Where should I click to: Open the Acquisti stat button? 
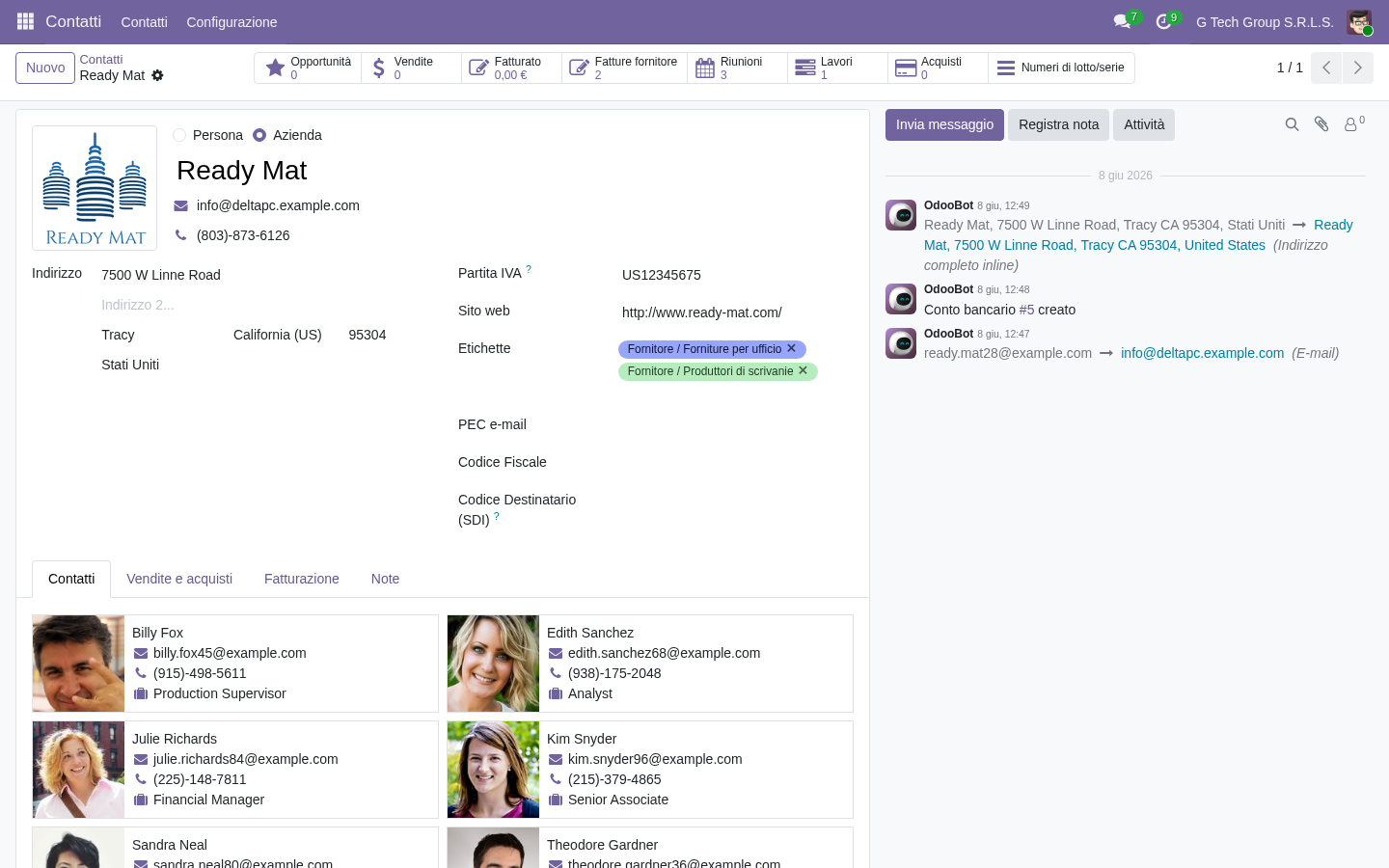tap(939, 68)
